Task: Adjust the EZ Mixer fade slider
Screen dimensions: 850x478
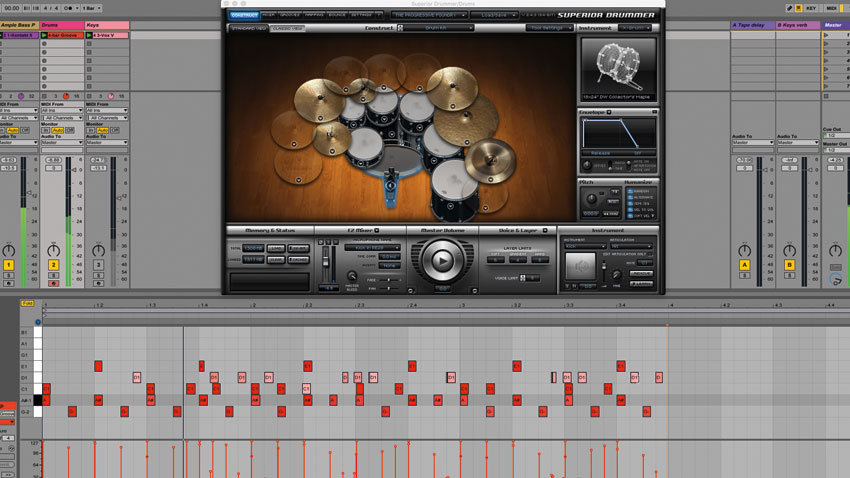Action: point(389,280)
